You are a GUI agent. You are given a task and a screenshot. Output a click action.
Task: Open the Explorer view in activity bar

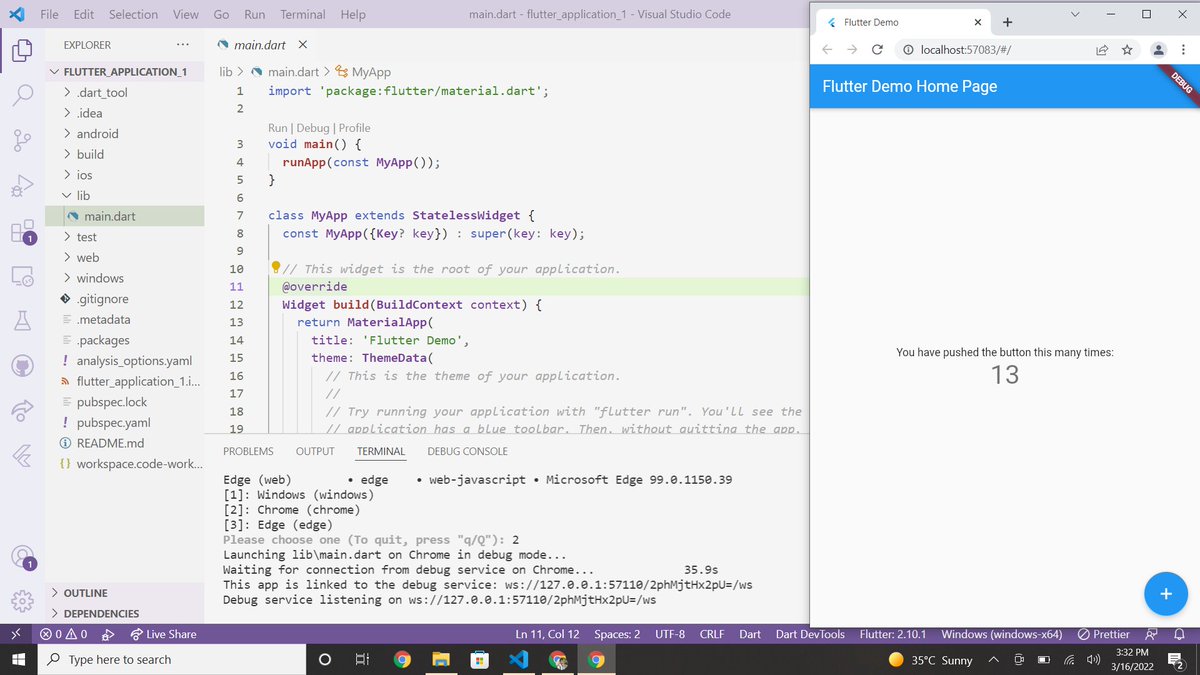(x=22, y=50)
